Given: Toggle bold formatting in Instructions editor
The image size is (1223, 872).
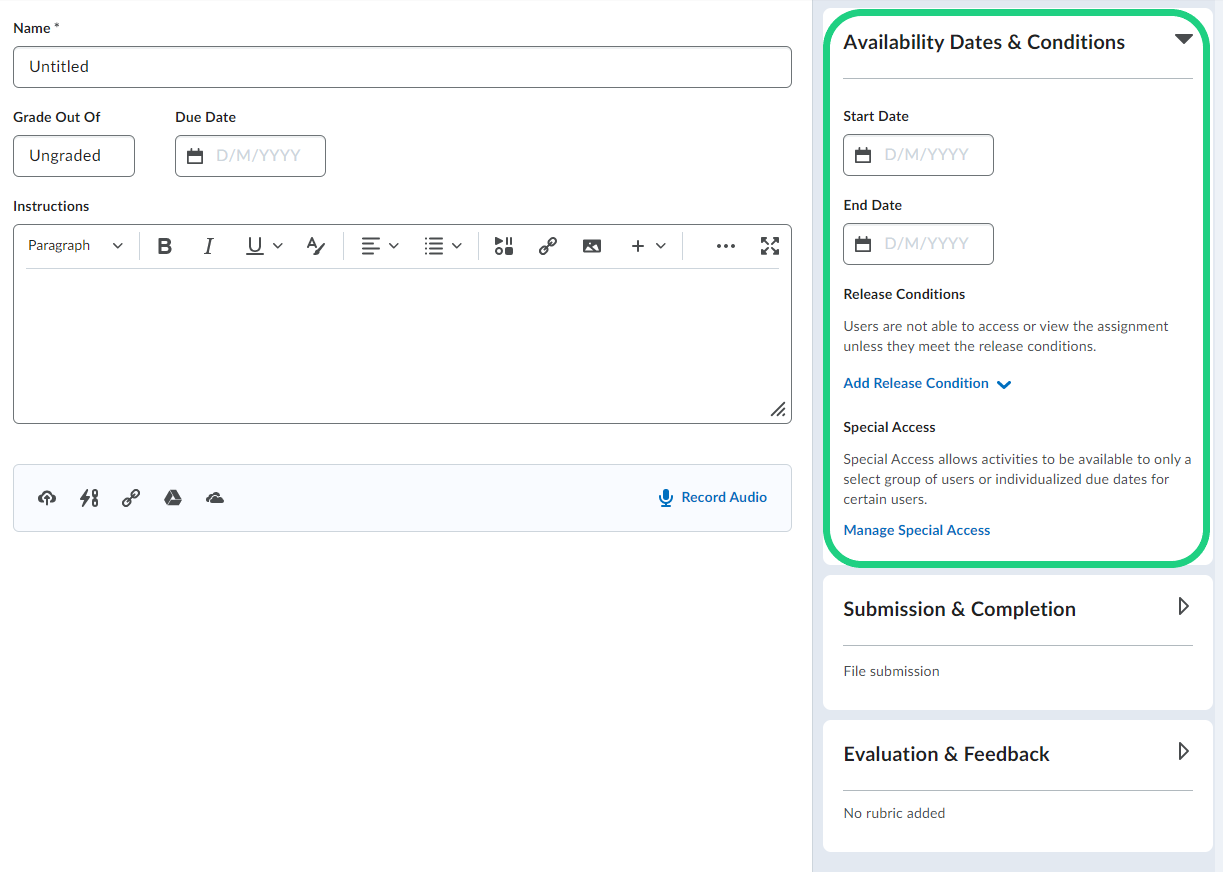Looking at the screenshot, I should tap(165, 246).
